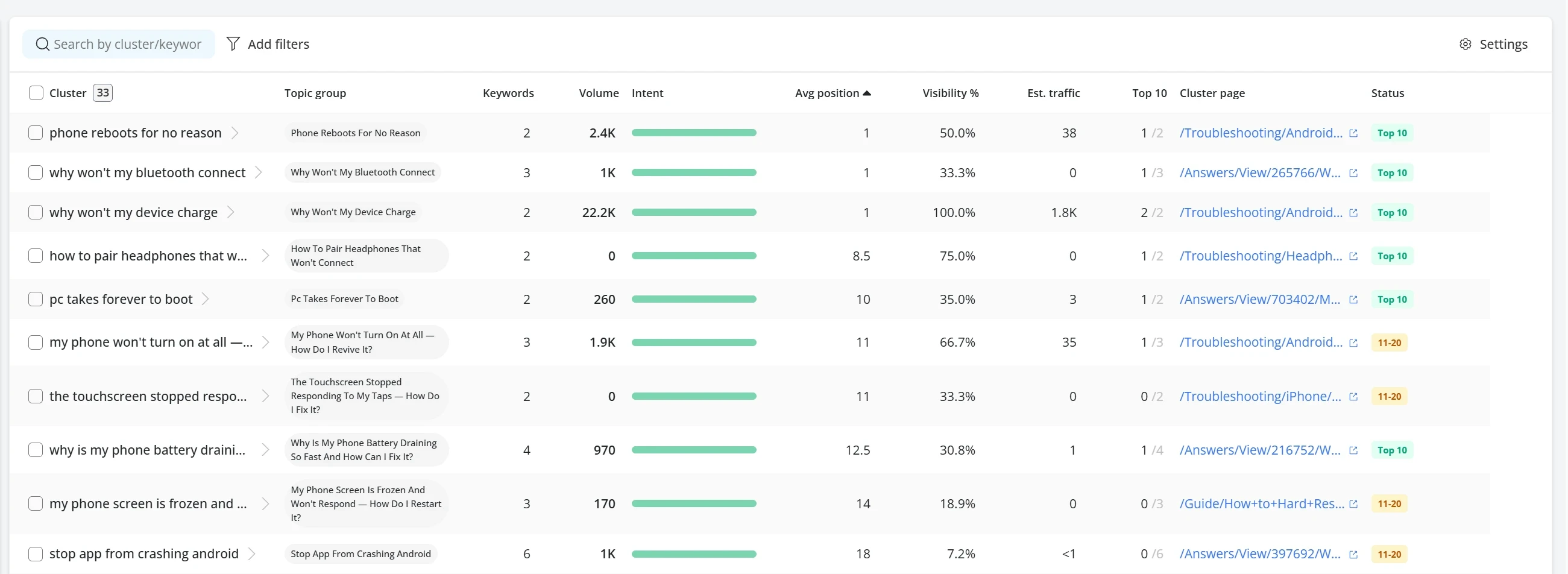This screenshot has height=574, width=1568.
Task: Expand the touchscreen stopped responding cluster
Action: [265, 396]
